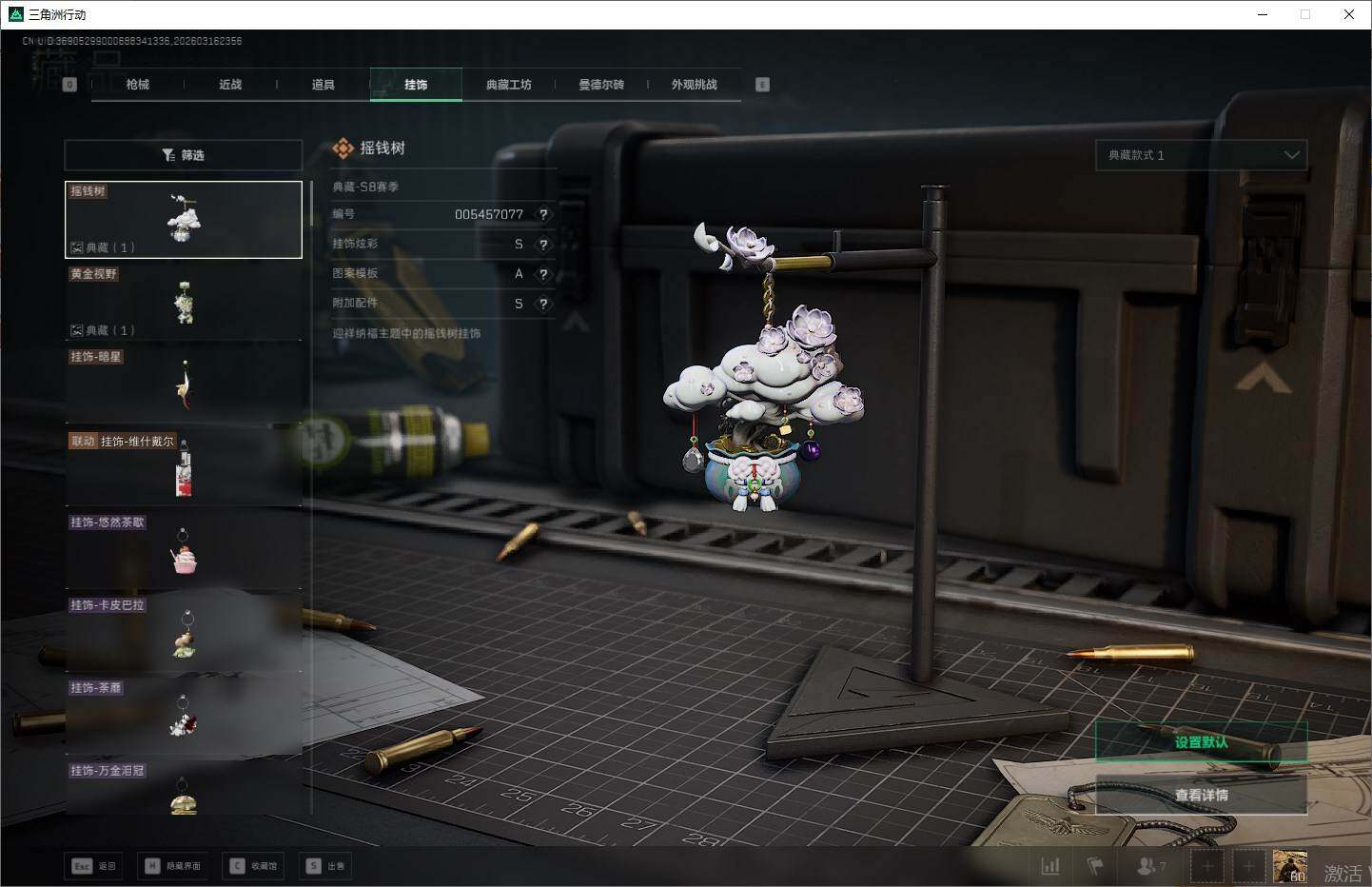The height and width of the screenshot is (887, 1372).
Task: Click the E next-tab key icon
Action: [x=762, y=85]
